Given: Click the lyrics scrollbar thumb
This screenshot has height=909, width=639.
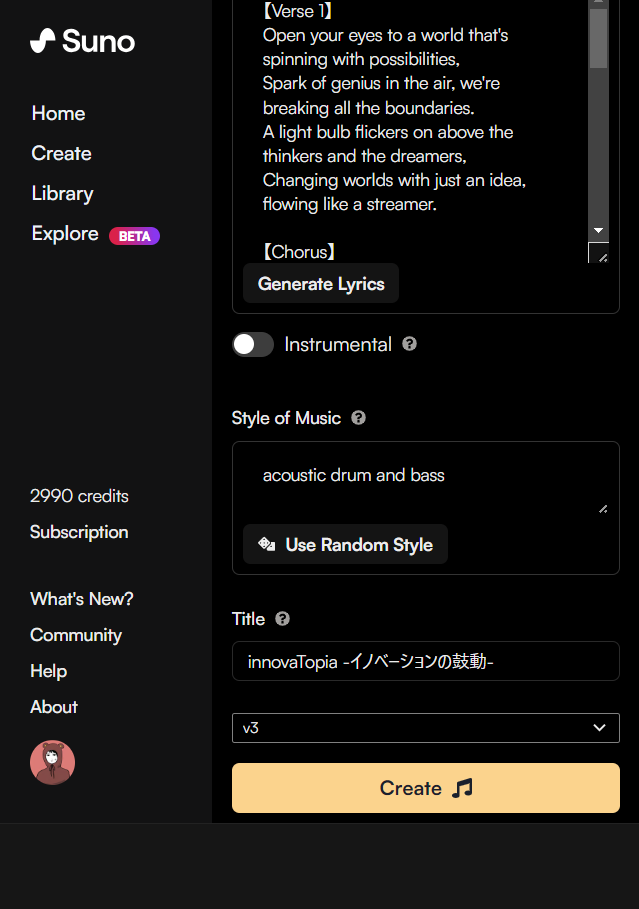Looking at the screenshot, I should [x=598, y=38].
